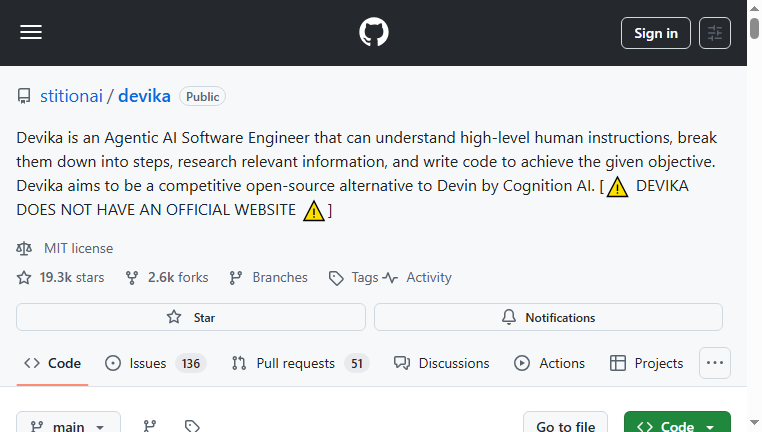Click the branch icon next to Branches
762x432 pixels.
(x=236, y=278)
